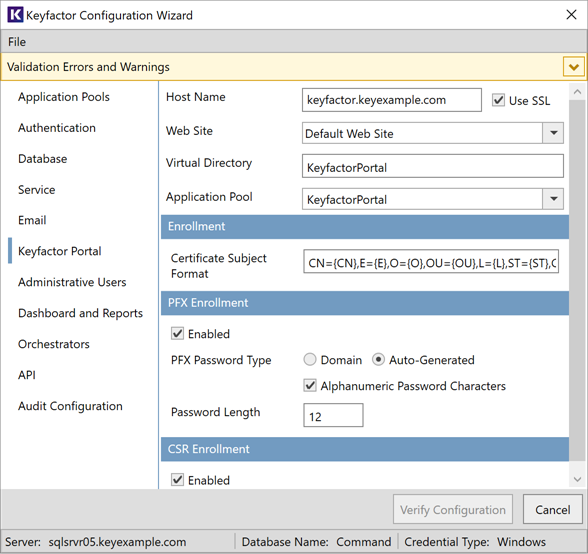
Task: Click server name sqlsrvr05.keyexample.com in status bar
Action: click(x=117, y=542)
